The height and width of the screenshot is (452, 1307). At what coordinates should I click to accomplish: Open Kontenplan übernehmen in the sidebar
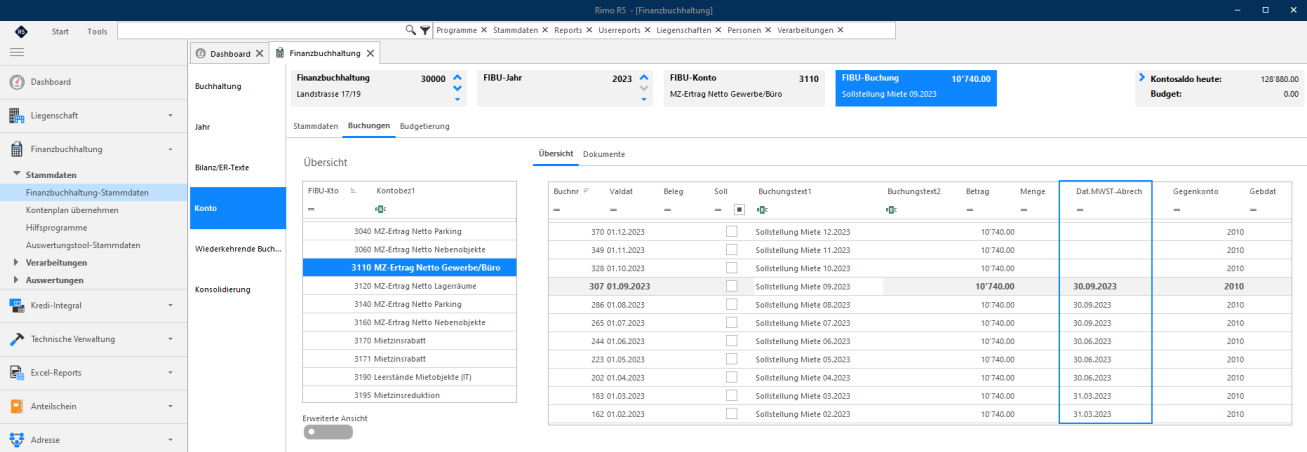coord(72,210)
